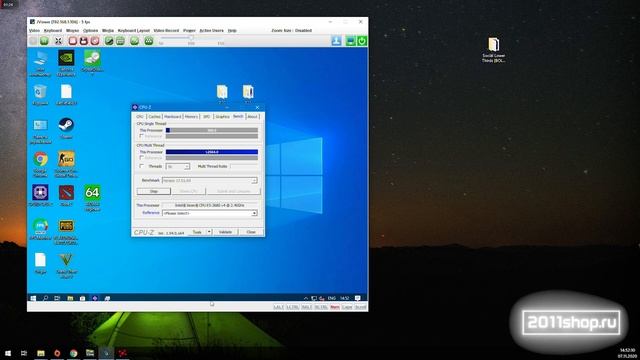Click the green monitor icon in JViewer toolbar
This screenshot has width=640, height=360.
tap(351, 41)
